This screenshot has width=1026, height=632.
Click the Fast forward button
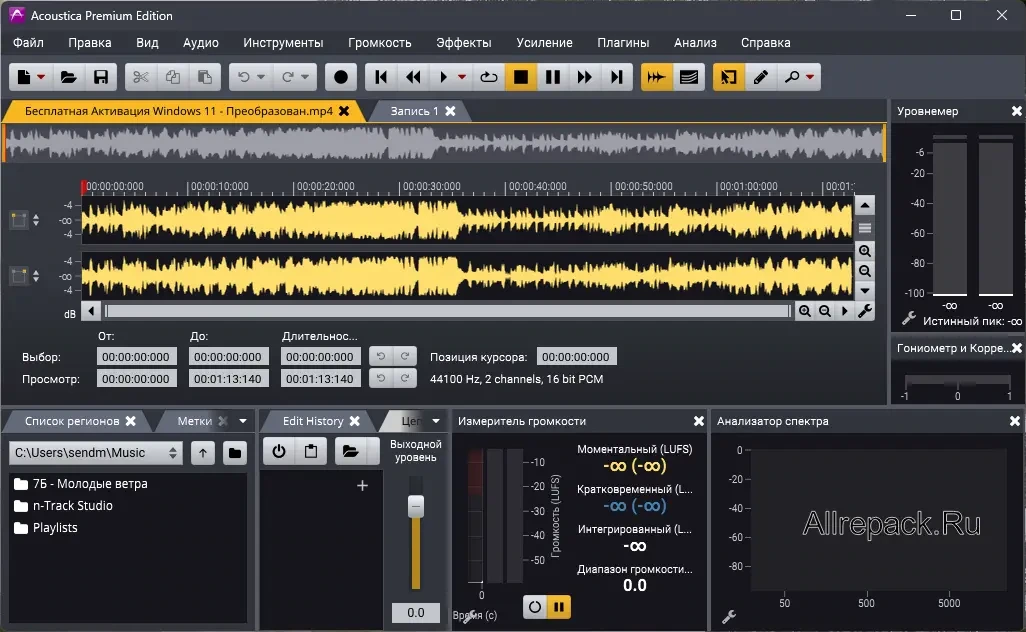coord(585,77)
